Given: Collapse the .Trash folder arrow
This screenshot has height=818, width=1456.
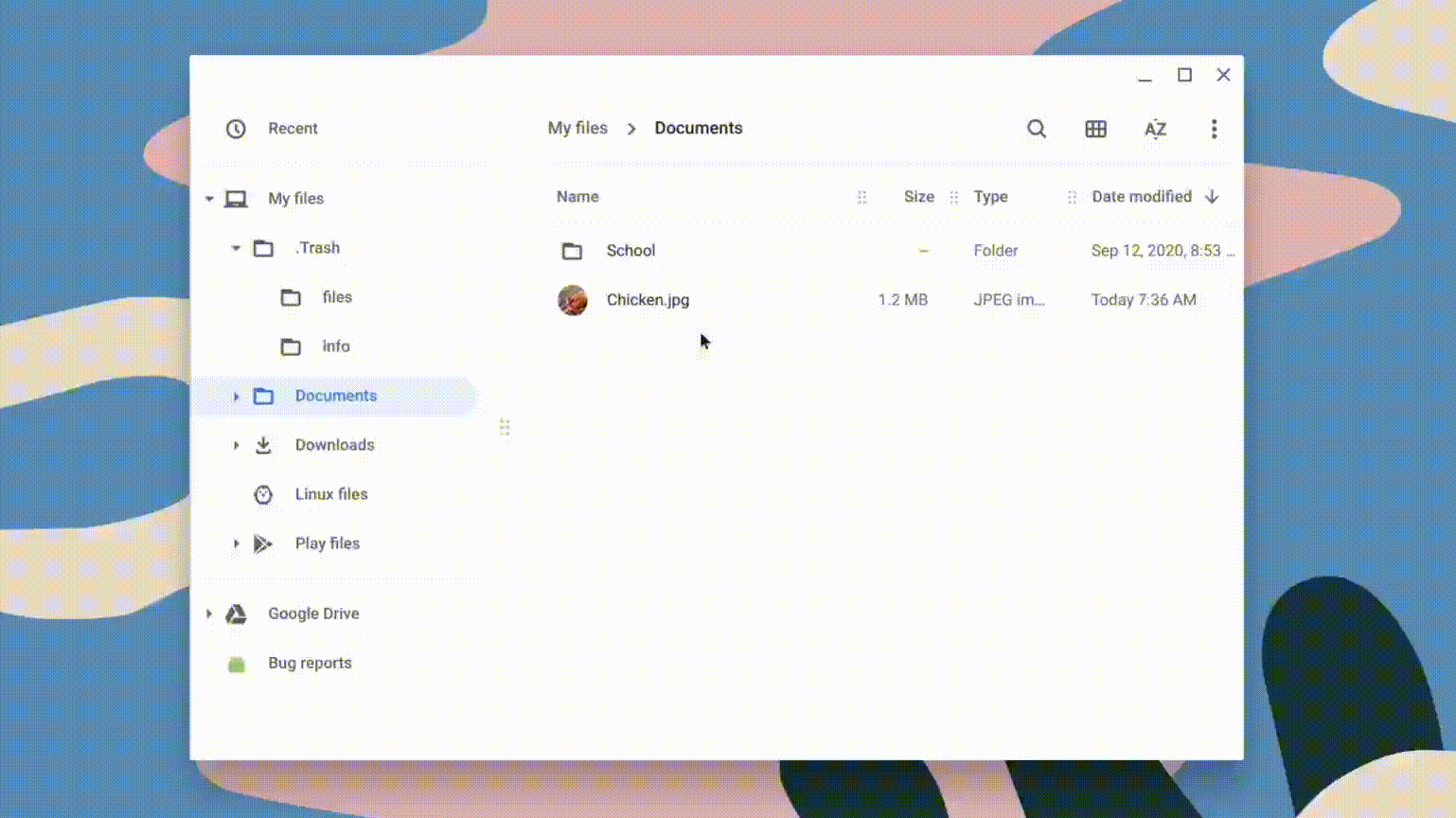Looking at the screenshot, I should click(x=236, y=248).
